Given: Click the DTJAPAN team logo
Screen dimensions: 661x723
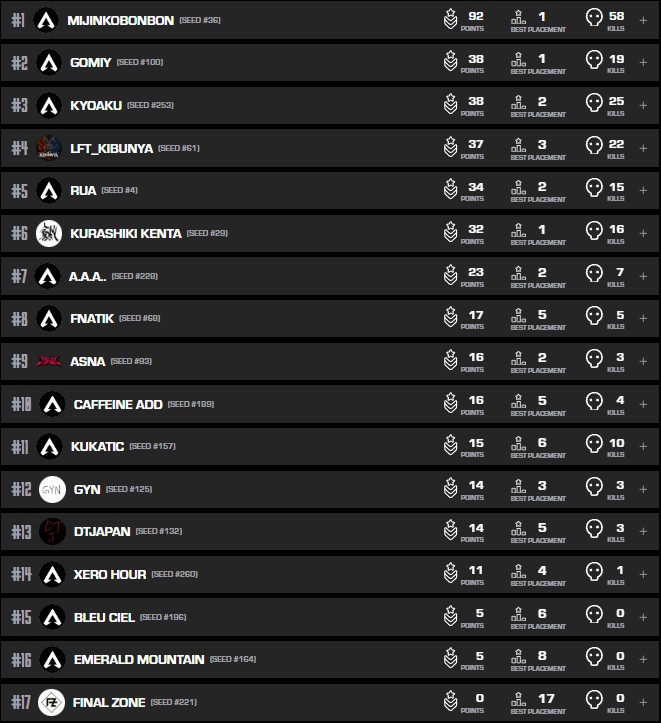Looking at the screenshot, I should click(x=52, y=531).
